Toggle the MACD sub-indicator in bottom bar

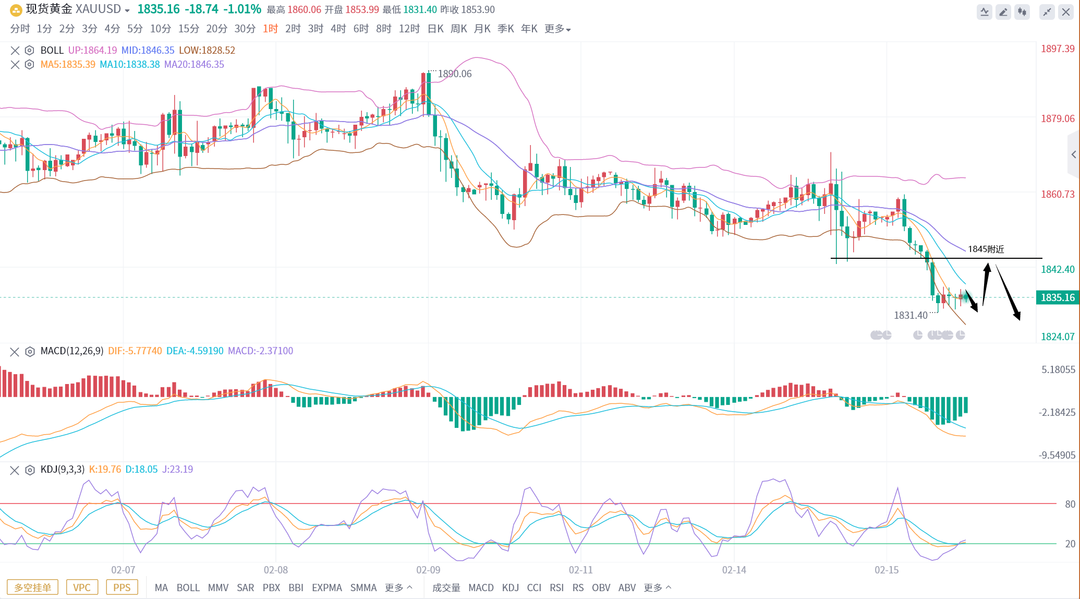tap(481, 588)
